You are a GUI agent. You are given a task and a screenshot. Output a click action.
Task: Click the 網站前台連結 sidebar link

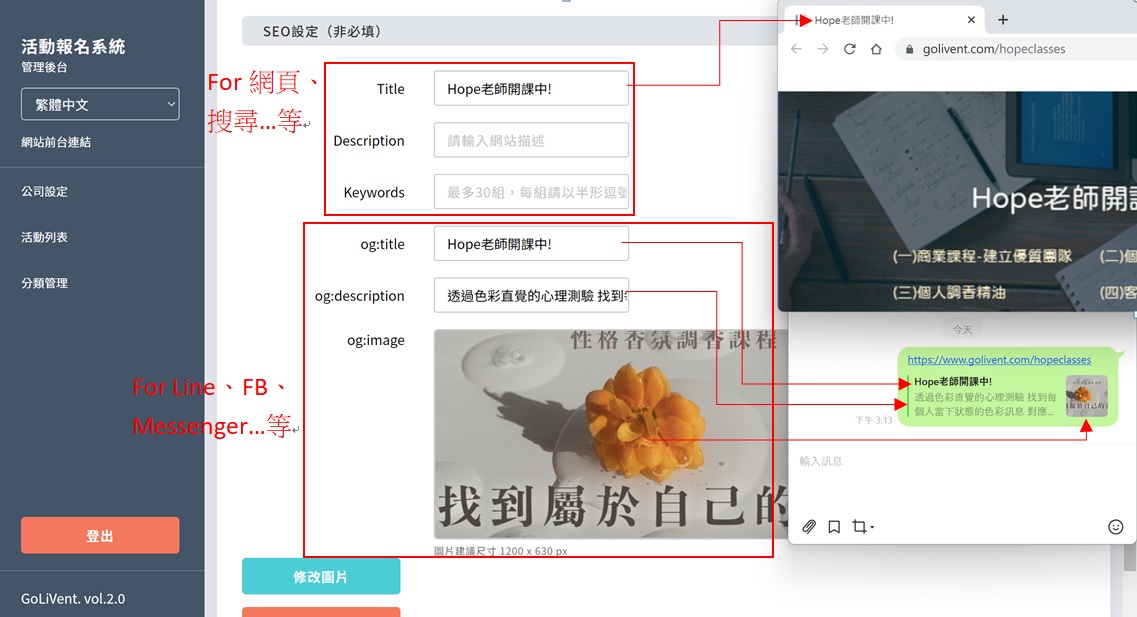[x=56, y=142]
